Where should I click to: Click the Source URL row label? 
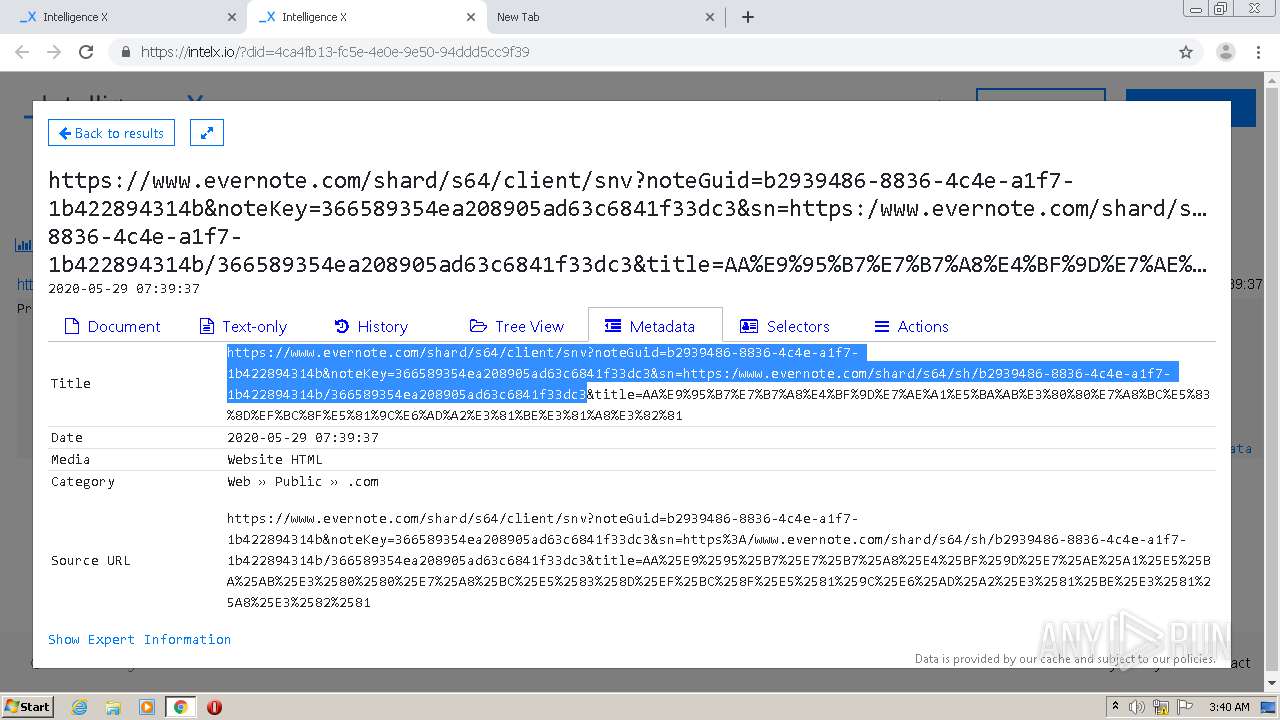[91, 561]
